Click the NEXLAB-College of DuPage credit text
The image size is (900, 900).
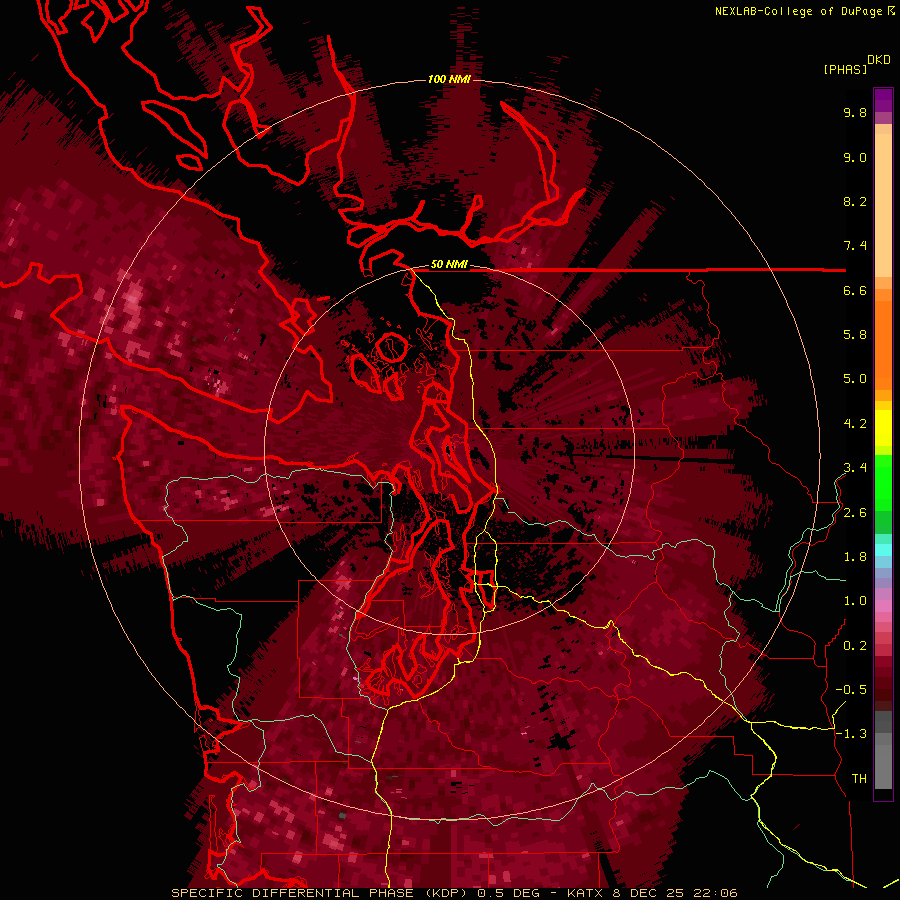798,11
